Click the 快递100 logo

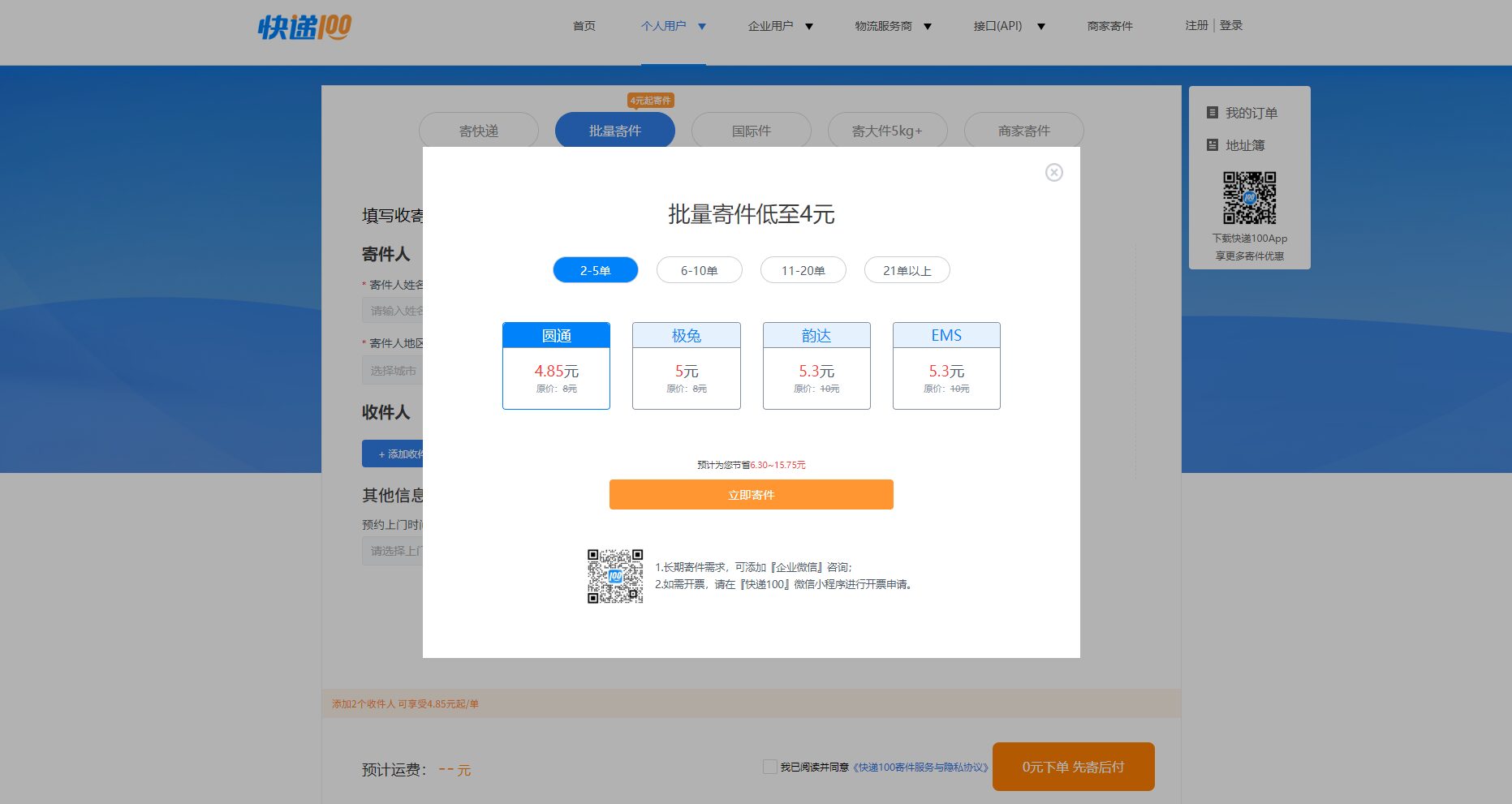[303, 25]
